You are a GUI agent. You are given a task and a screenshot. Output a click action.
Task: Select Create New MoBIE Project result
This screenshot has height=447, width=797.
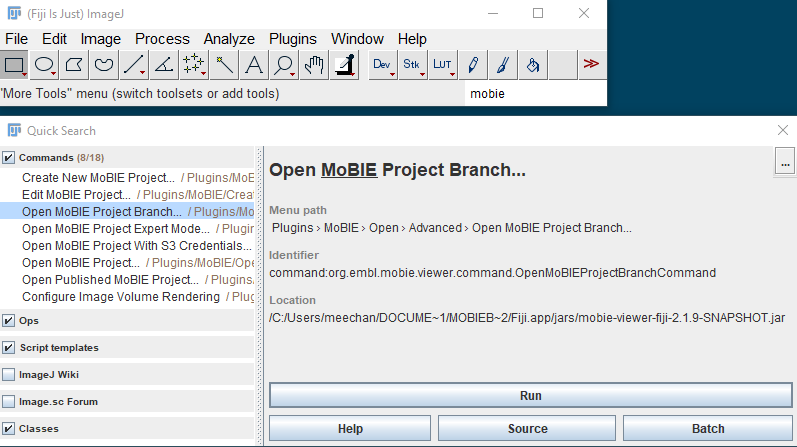pyautogui.click(x=127, y=177)
